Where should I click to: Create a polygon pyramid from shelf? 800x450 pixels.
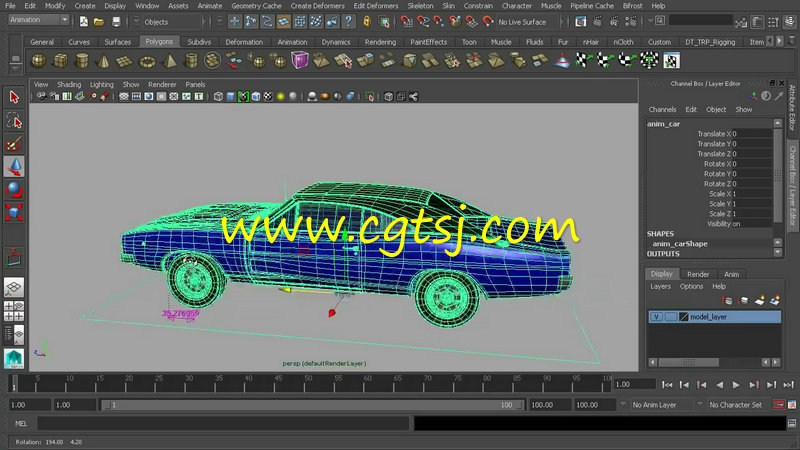click(x=169, y=61)
